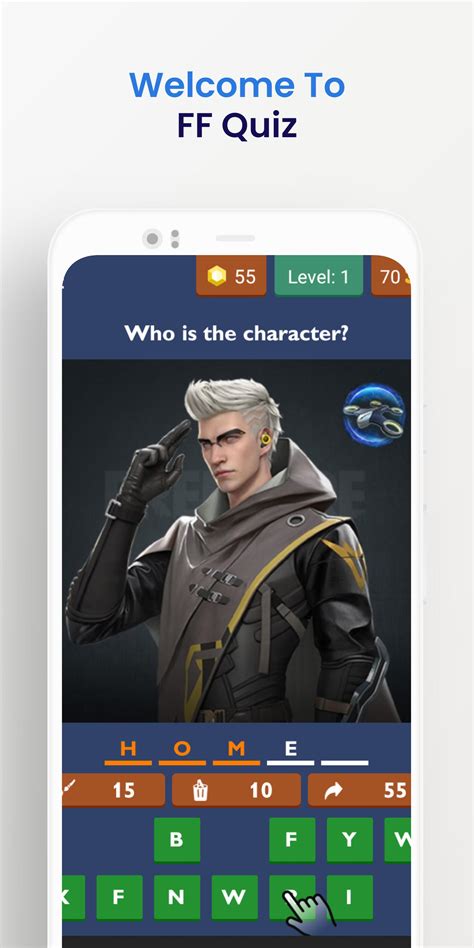The width and height of the screenshot is (474, 948).
Task: Tap the letter N key
Action: pos(177,897)
